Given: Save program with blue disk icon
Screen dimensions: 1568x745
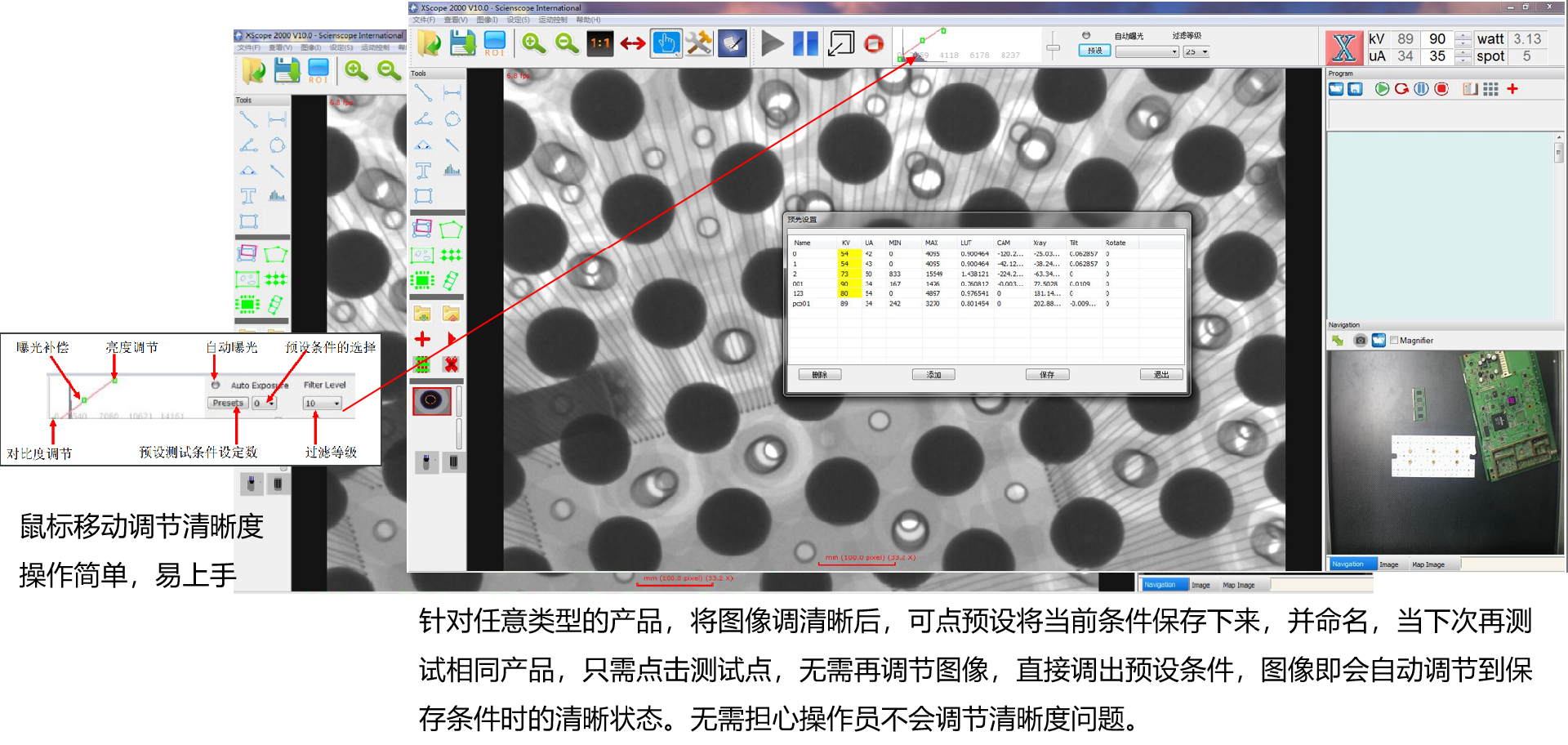Looking at the screenshot, I should point(1356,89).
